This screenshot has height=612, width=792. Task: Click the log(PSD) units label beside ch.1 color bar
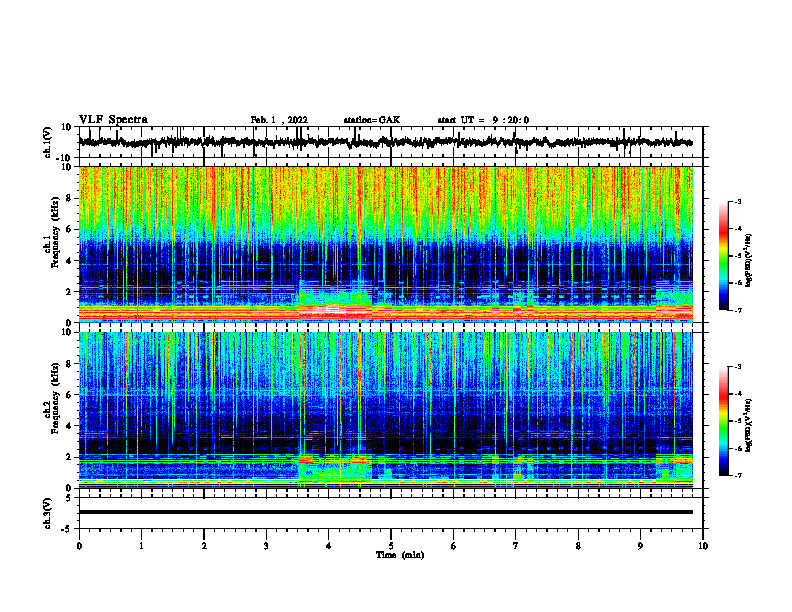point(749,261)
